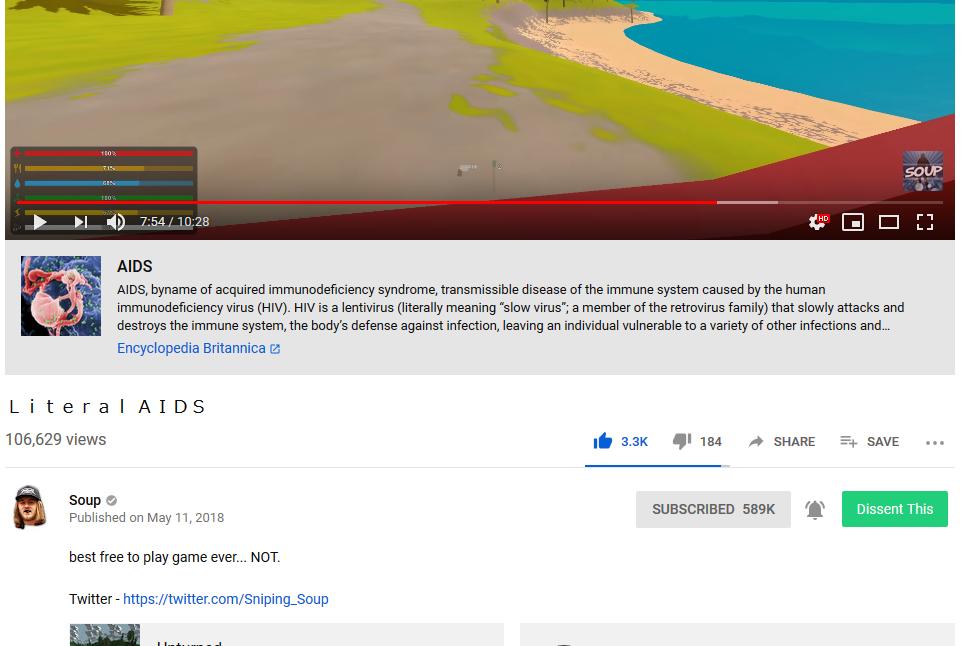This screenshot has height=646, width=977.
Task: Share the video
Action: coord(782,442)
